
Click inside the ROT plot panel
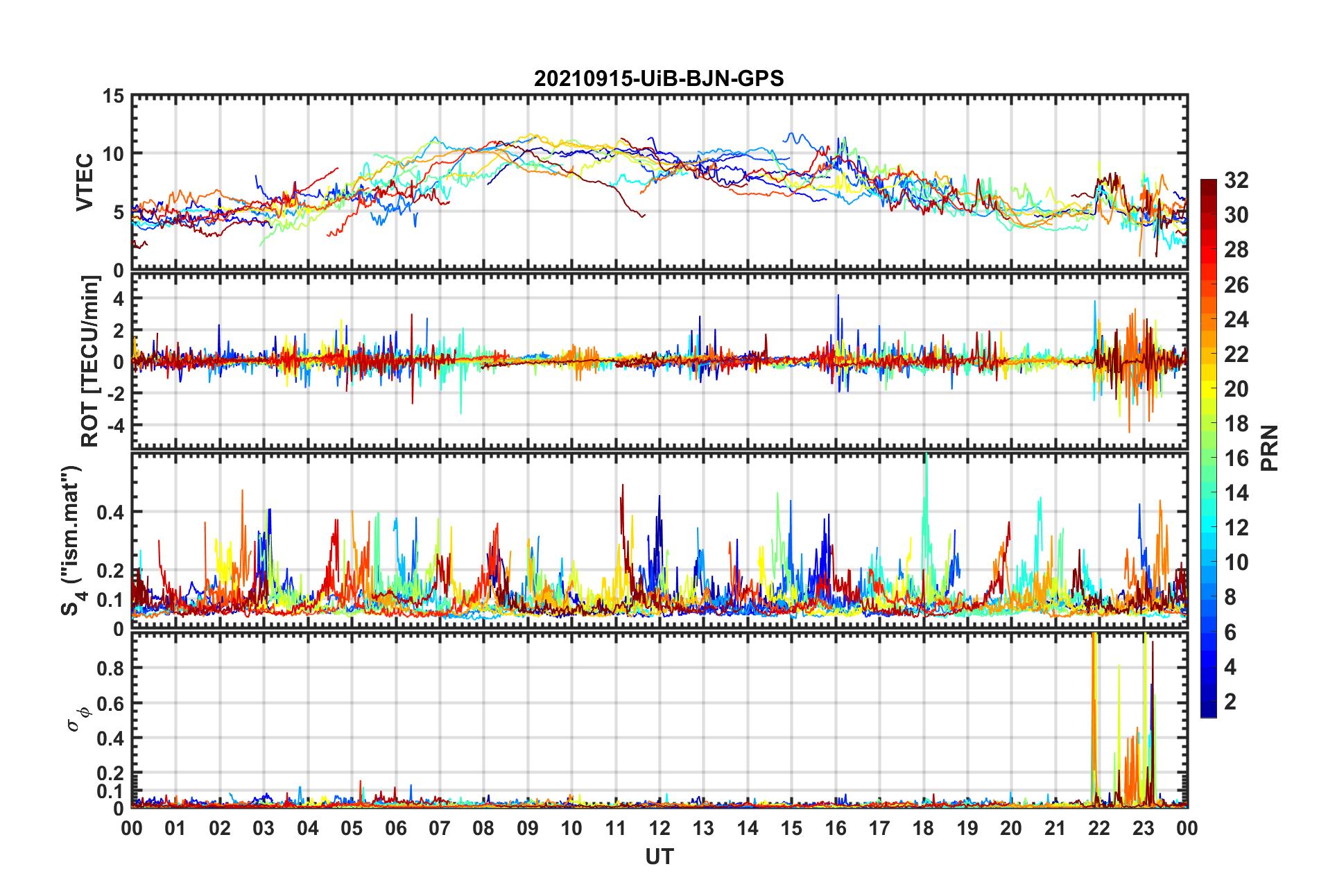pyautogui.click(x=659, y=361)
